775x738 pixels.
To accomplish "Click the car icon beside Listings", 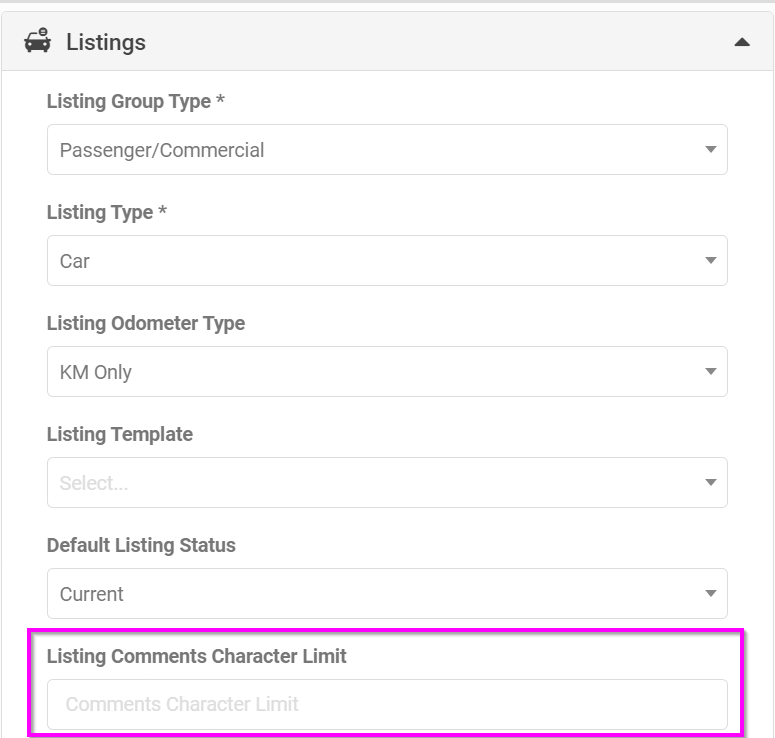I will [38, 41].
